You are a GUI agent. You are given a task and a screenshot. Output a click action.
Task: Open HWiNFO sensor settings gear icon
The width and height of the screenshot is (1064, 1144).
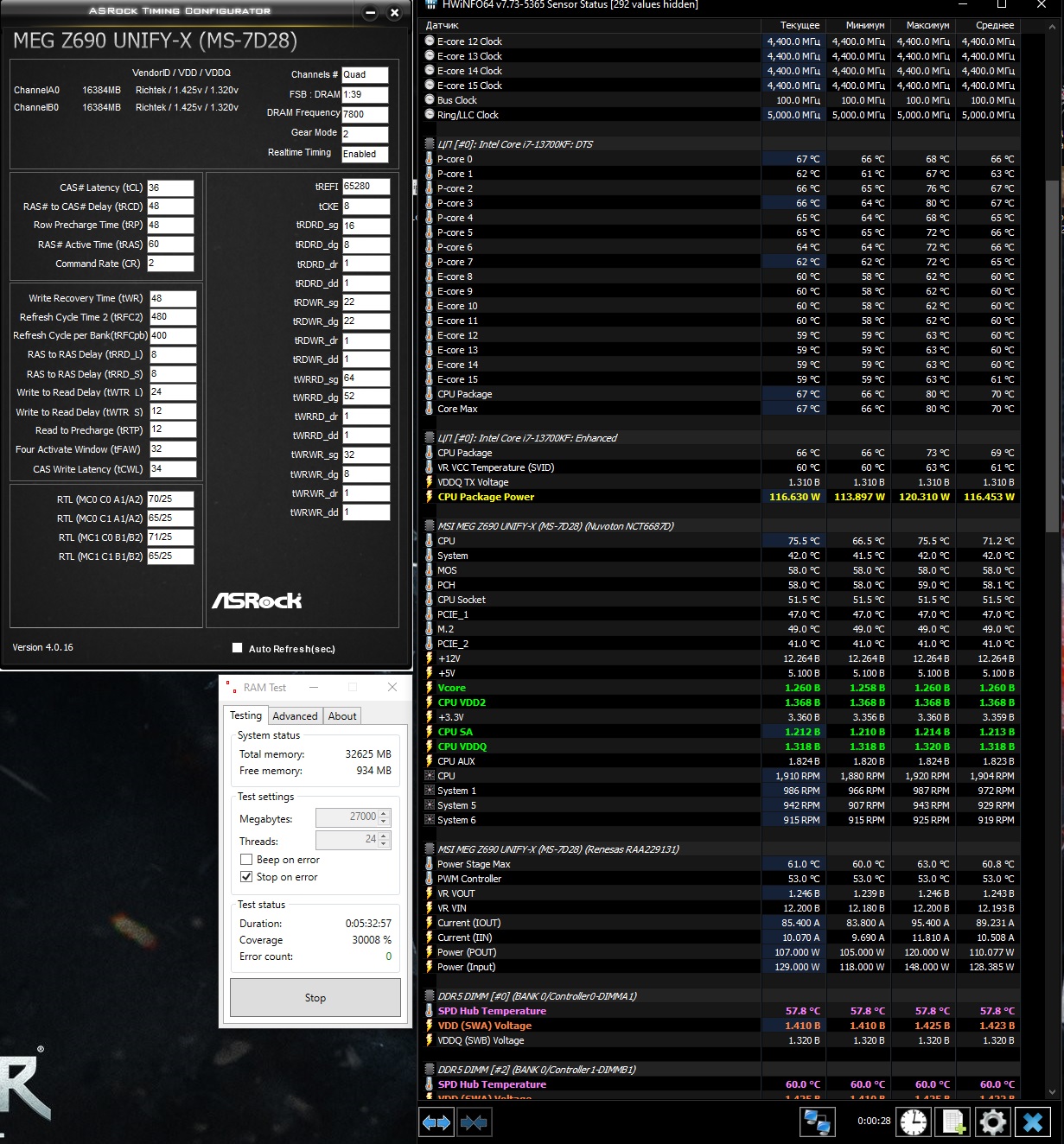[x=993, y=1122]
